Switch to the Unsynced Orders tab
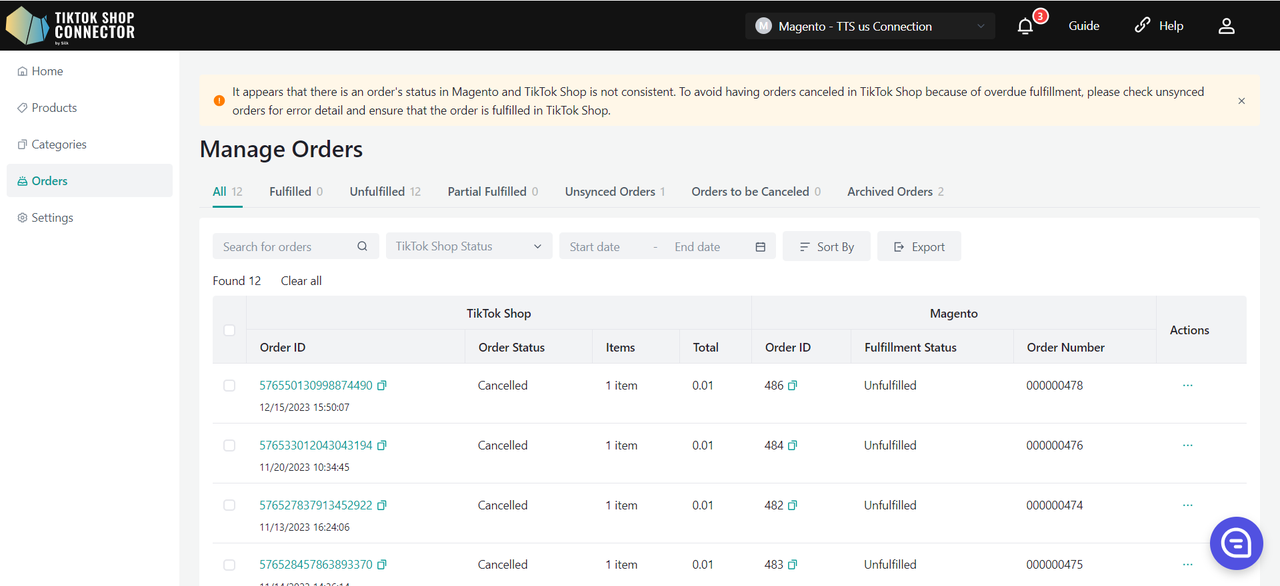Viewport: 1280px width, 586px height. tap(609, 192)
